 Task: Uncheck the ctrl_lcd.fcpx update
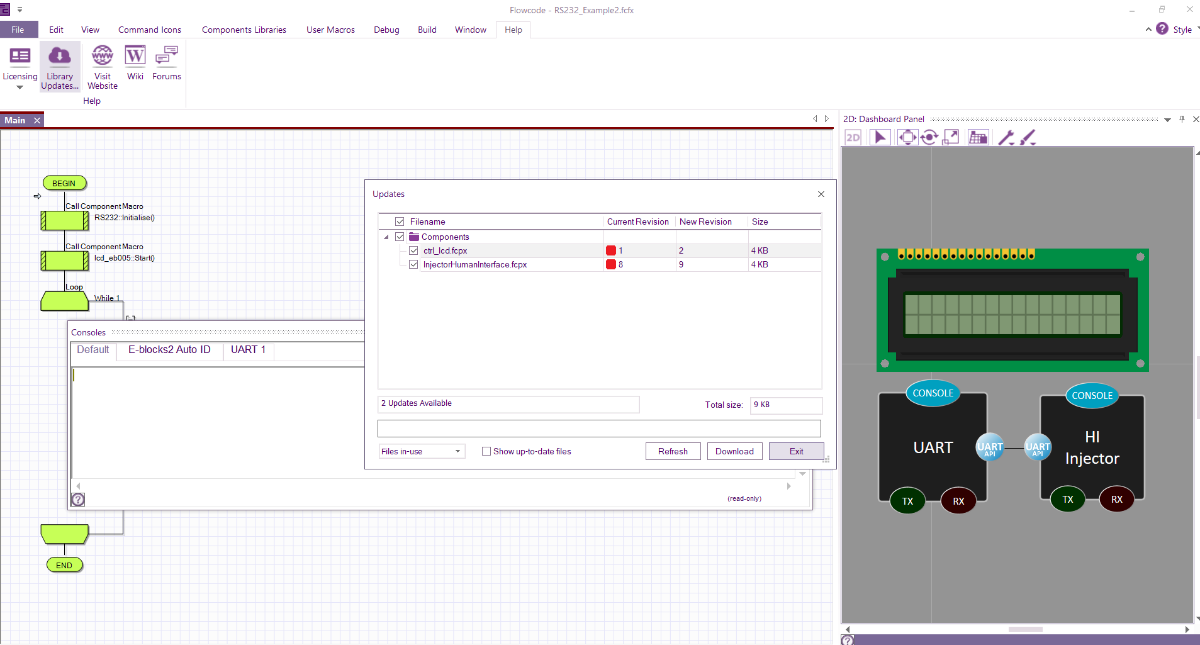pyautogui.click(x=414, y=251)
